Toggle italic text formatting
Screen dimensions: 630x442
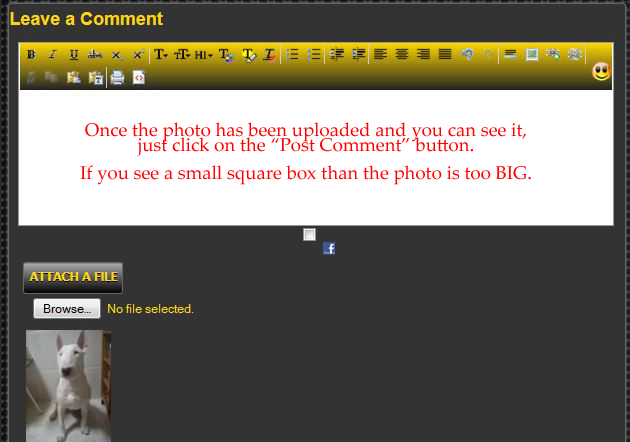click(53, 55)
